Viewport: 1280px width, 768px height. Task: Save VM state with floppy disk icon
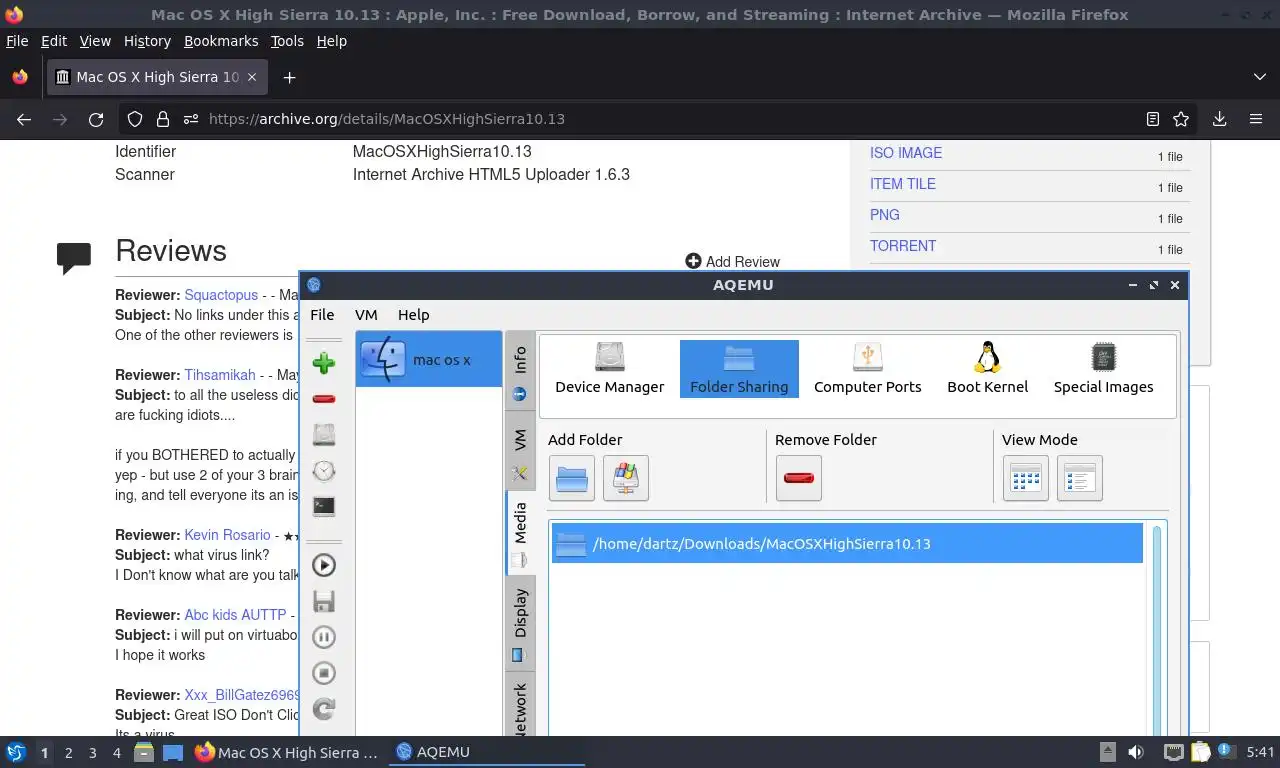pos(323,601)
